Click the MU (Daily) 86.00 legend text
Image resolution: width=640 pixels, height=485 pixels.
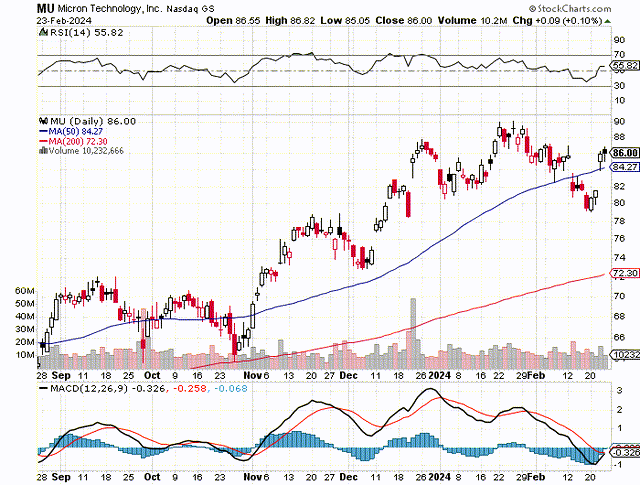pos(93,121)
